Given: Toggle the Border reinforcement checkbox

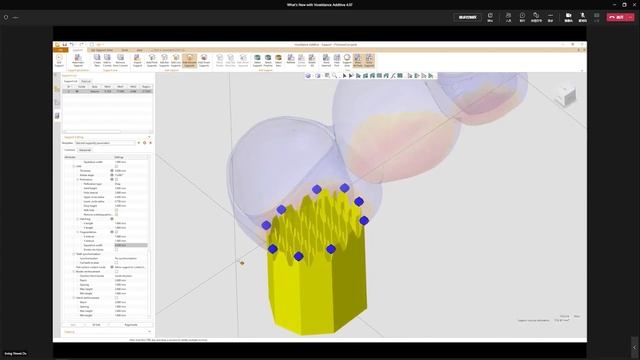Looking at the screenshot, I should pos(117,271).
